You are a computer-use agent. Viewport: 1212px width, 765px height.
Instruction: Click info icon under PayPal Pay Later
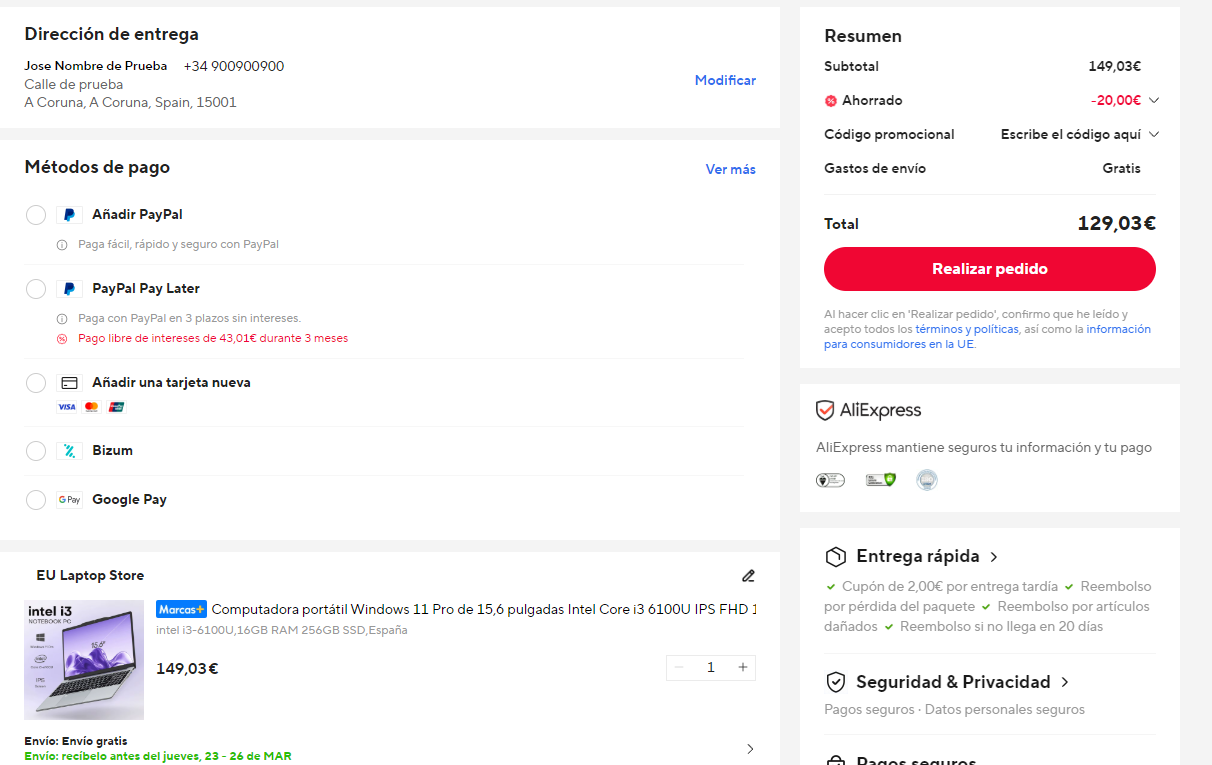coord(62,319)
